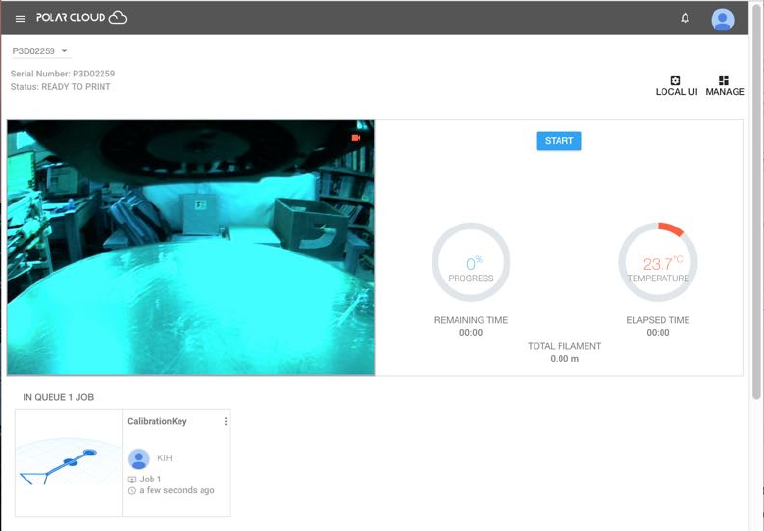This screenshot has width=764, height=531.
Task: Click the Polar Cloud logo
Action: click(x=81, y=18)
